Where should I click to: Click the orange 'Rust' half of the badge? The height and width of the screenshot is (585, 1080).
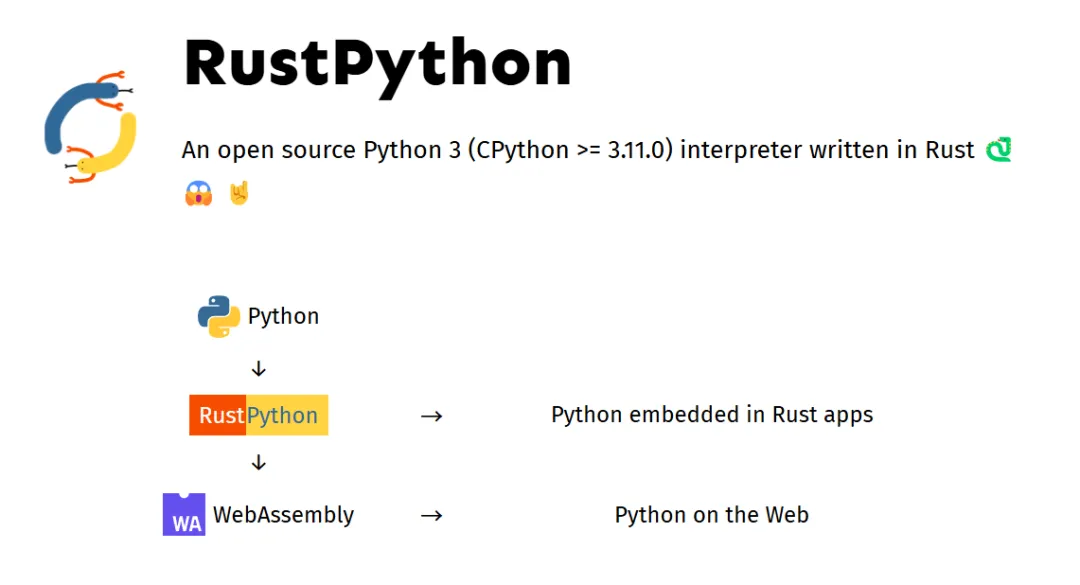coord(218,415)
